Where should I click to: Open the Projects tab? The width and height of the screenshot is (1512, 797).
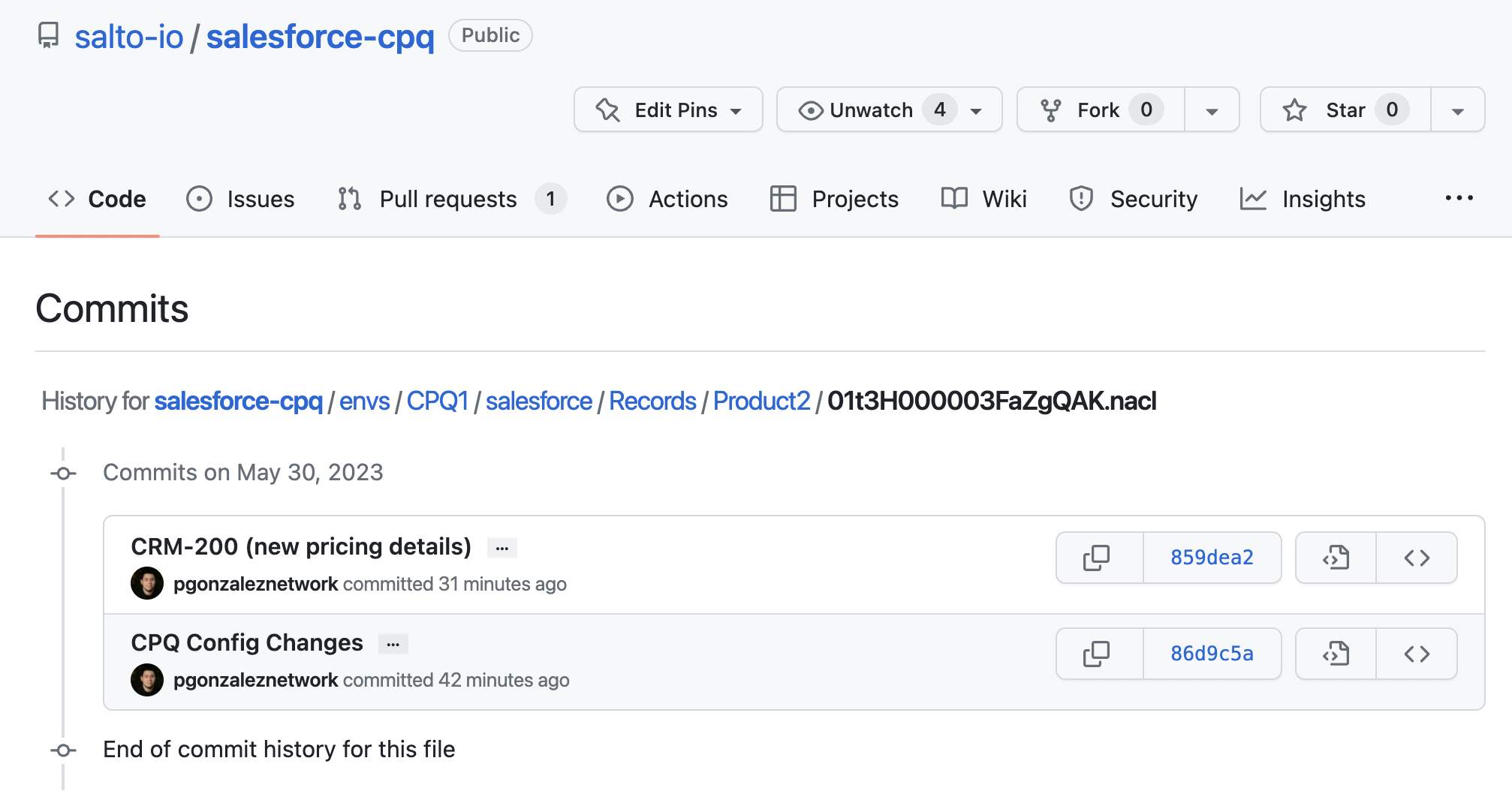(x=834, y=199)
